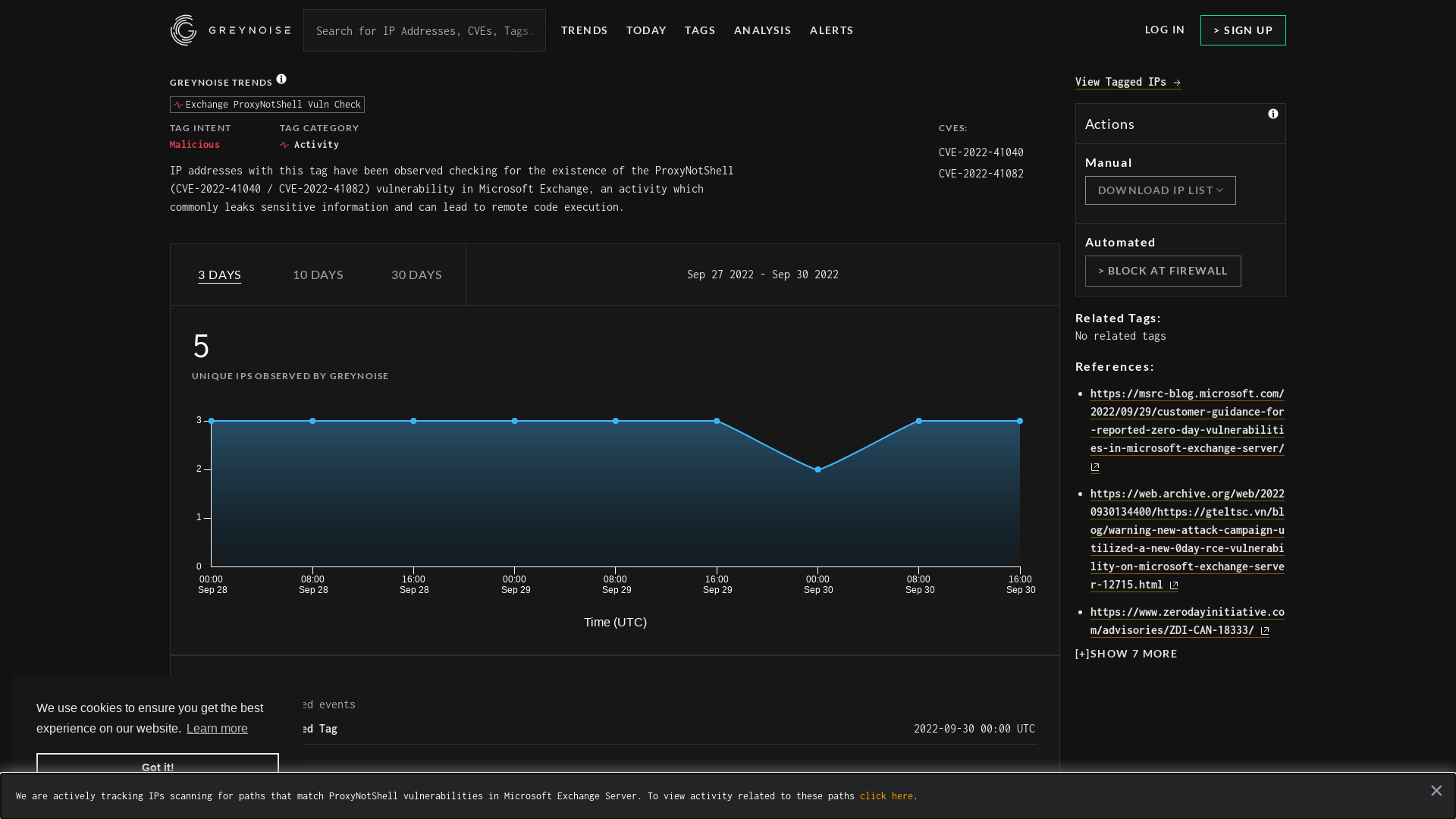
Task: Click the arrow icon next to View Tagged IPs
Action: pyautogui.click(x=1176, y=82)
